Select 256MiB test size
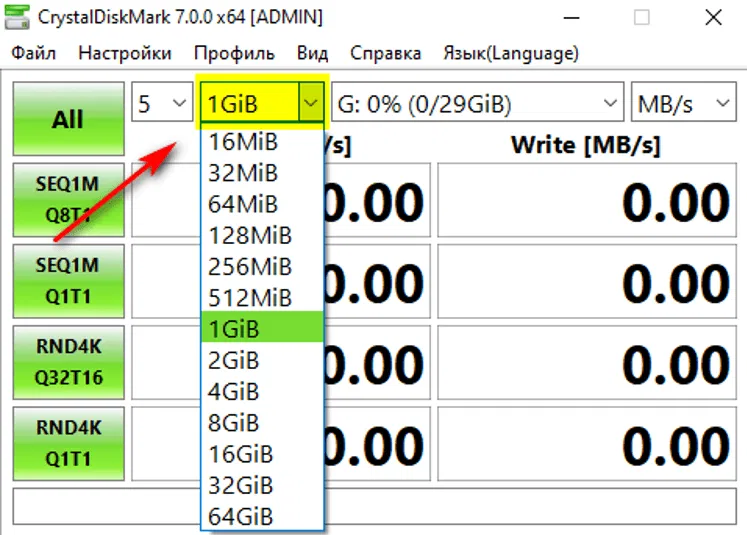The width and height of the screenshot is (747, 535). click(262, 267)
